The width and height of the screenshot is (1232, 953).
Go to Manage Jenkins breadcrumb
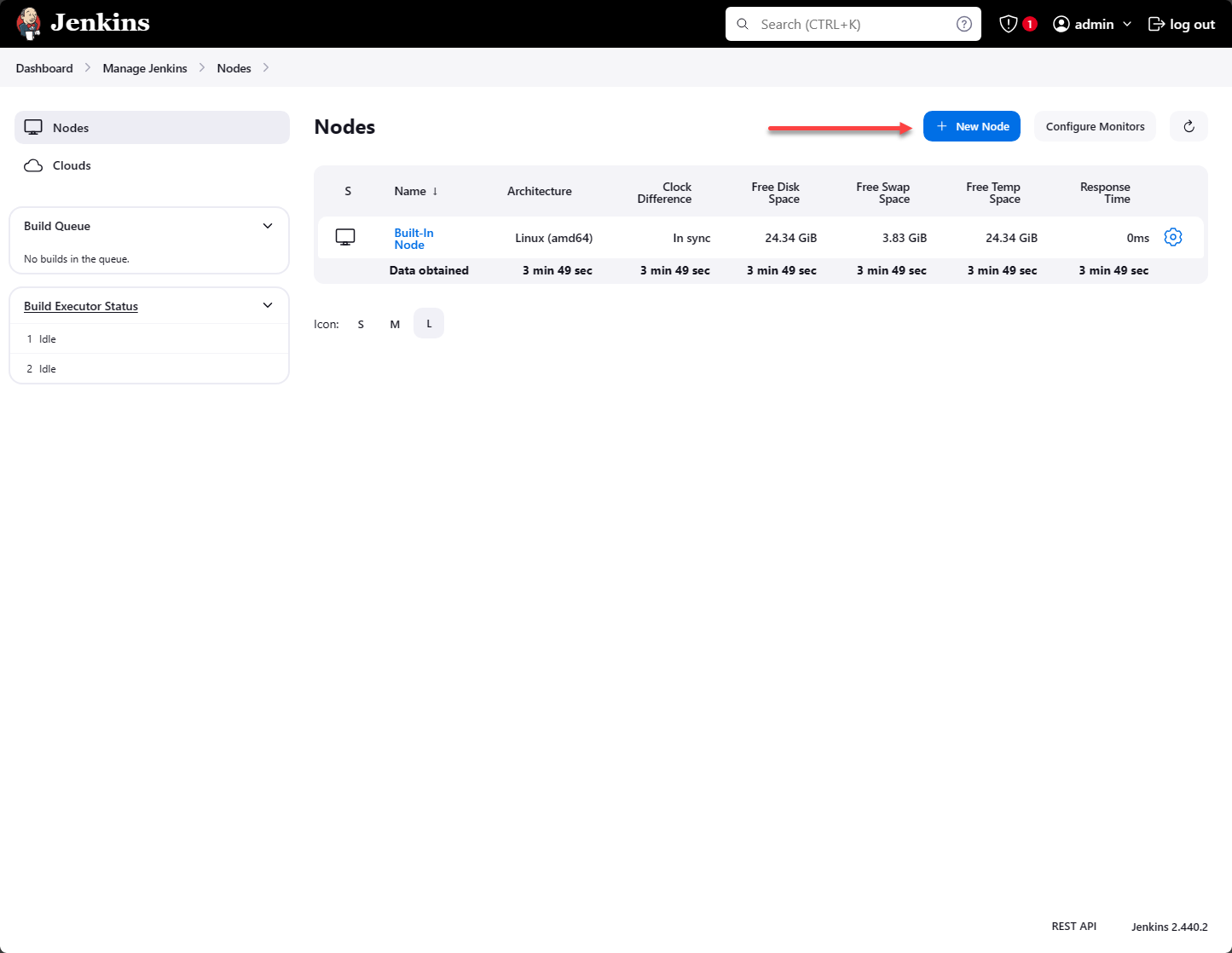(x=145, y=68)
